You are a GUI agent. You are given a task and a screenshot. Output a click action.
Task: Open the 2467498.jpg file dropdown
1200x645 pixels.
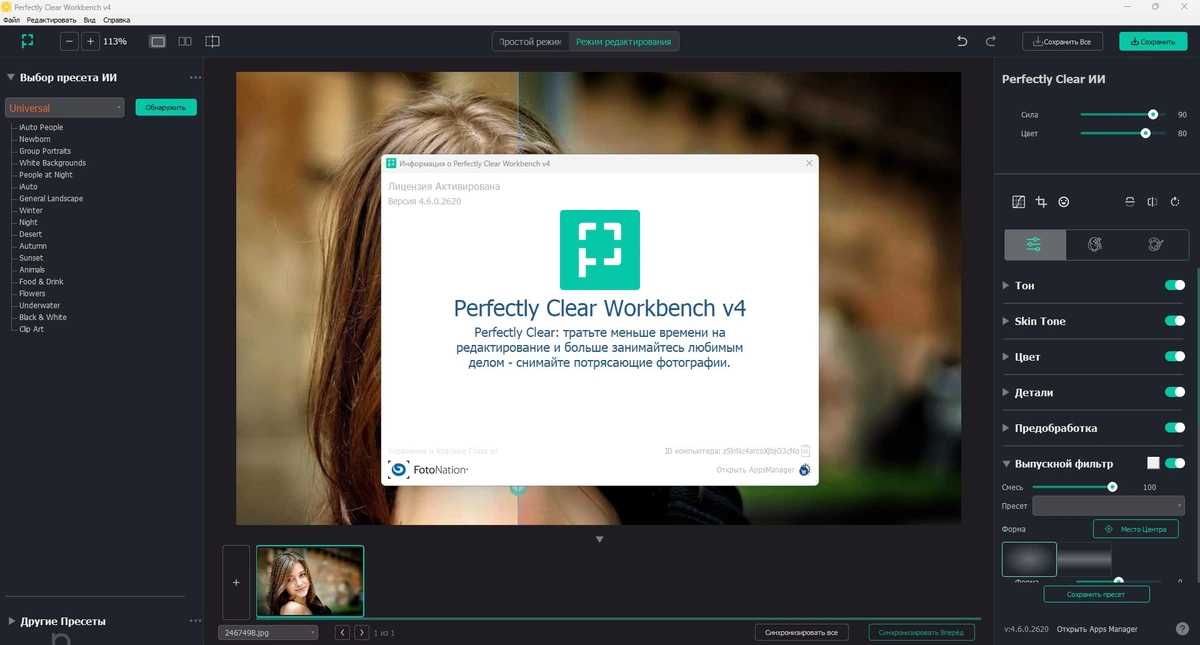268,632
